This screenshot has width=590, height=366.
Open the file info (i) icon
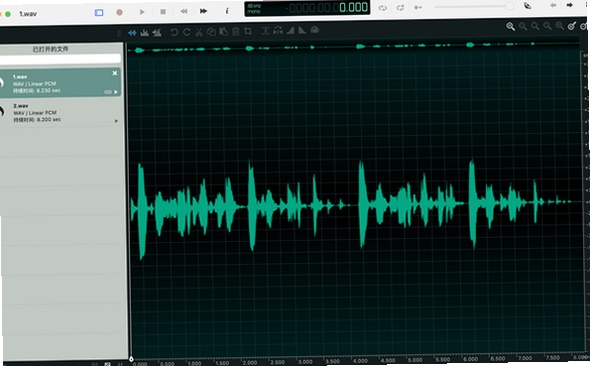point(227,11)
